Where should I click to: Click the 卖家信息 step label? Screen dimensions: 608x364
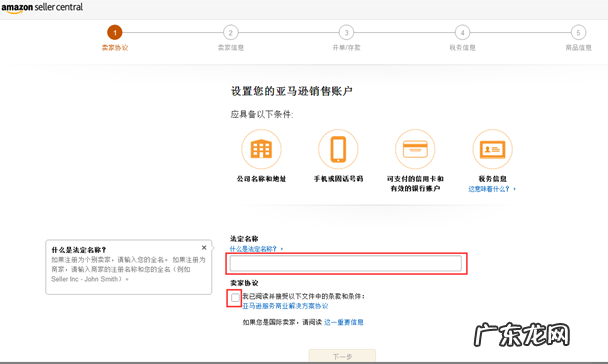coord(231,48)
